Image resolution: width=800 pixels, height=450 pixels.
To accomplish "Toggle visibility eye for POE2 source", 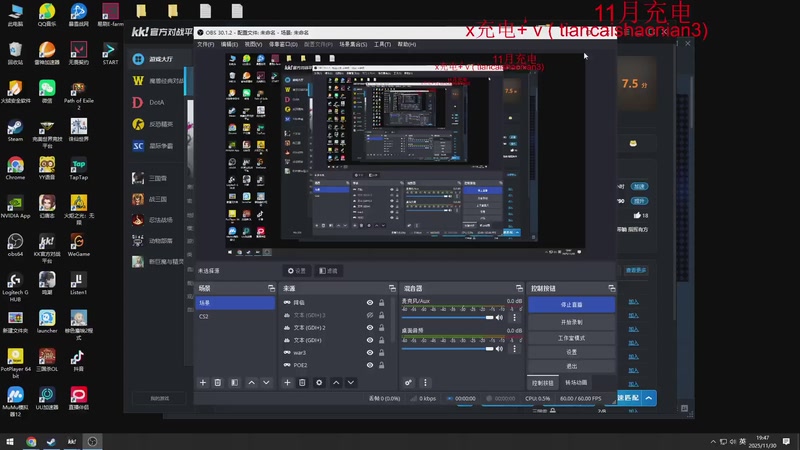I will click(x=370, y=365).
